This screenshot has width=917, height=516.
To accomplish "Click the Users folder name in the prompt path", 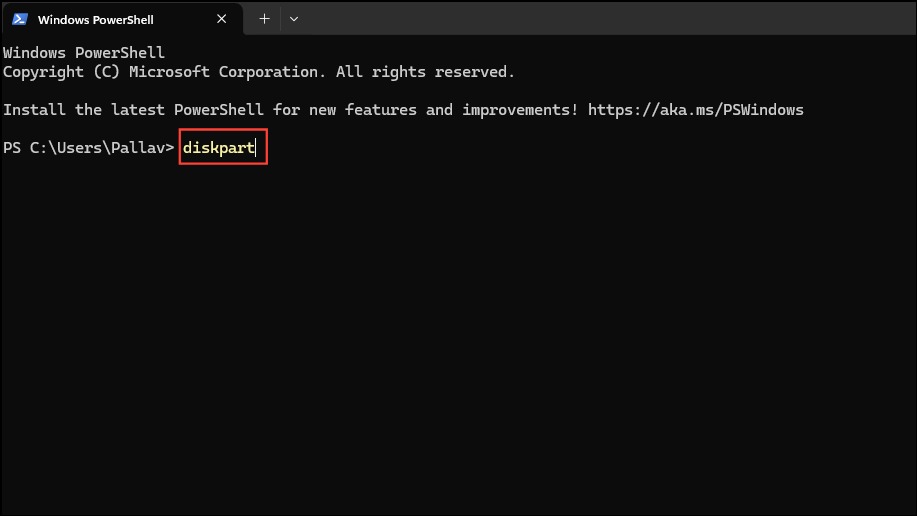I will (x=79, y=148).
